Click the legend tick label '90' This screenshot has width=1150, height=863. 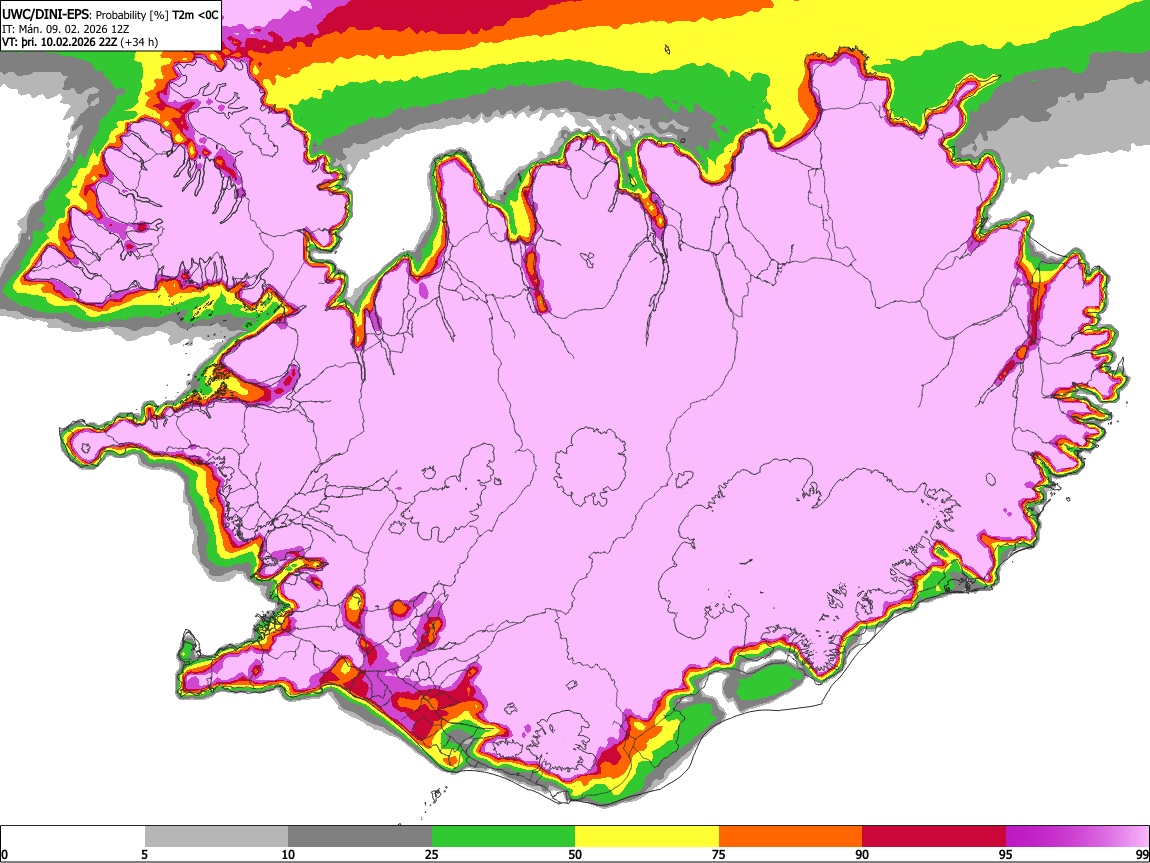(x=862, y=854)
